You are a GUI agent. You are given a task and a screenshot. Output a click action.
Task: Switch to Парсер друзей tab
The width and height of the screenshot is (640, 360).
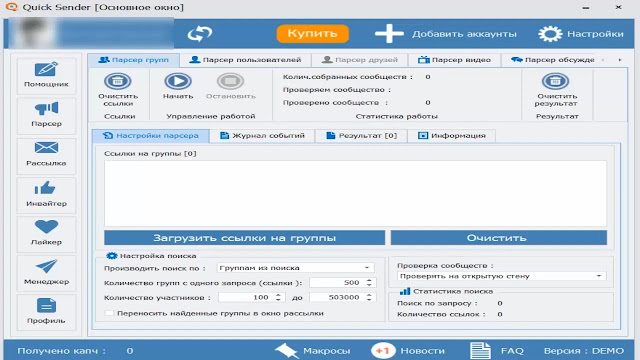[360, 60]
